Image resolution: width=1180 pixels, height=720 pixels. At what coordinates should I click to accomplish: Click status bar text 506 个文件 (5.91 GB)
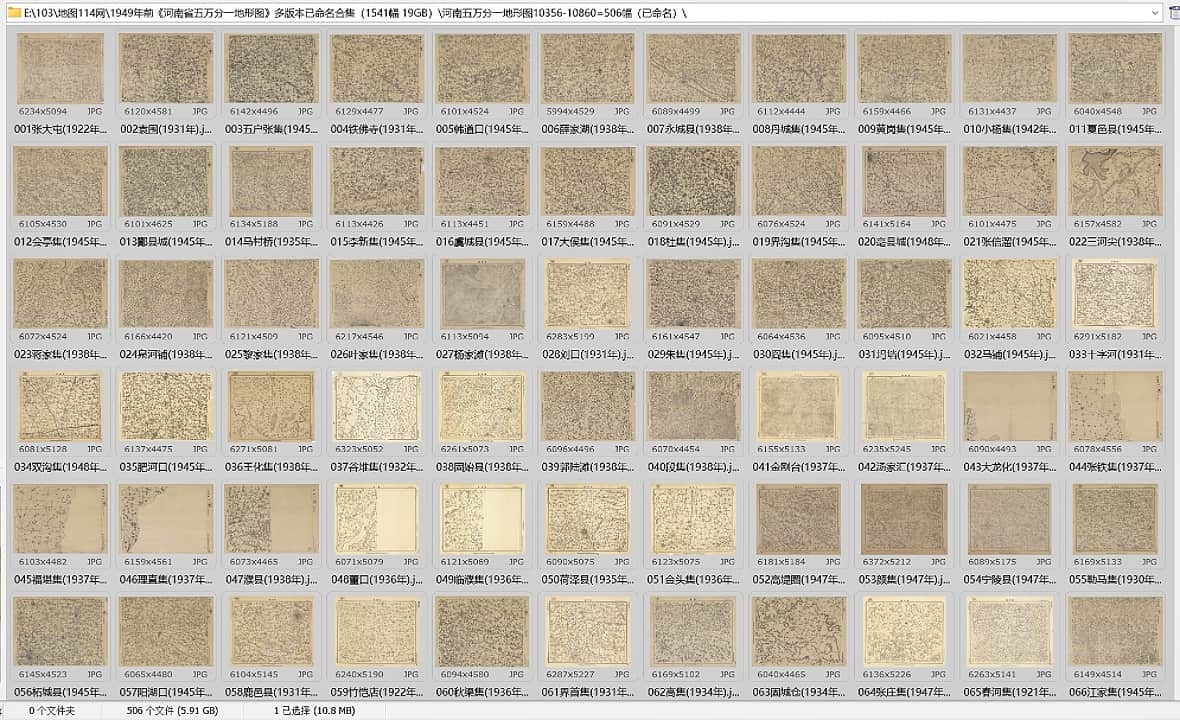point(172,710)
